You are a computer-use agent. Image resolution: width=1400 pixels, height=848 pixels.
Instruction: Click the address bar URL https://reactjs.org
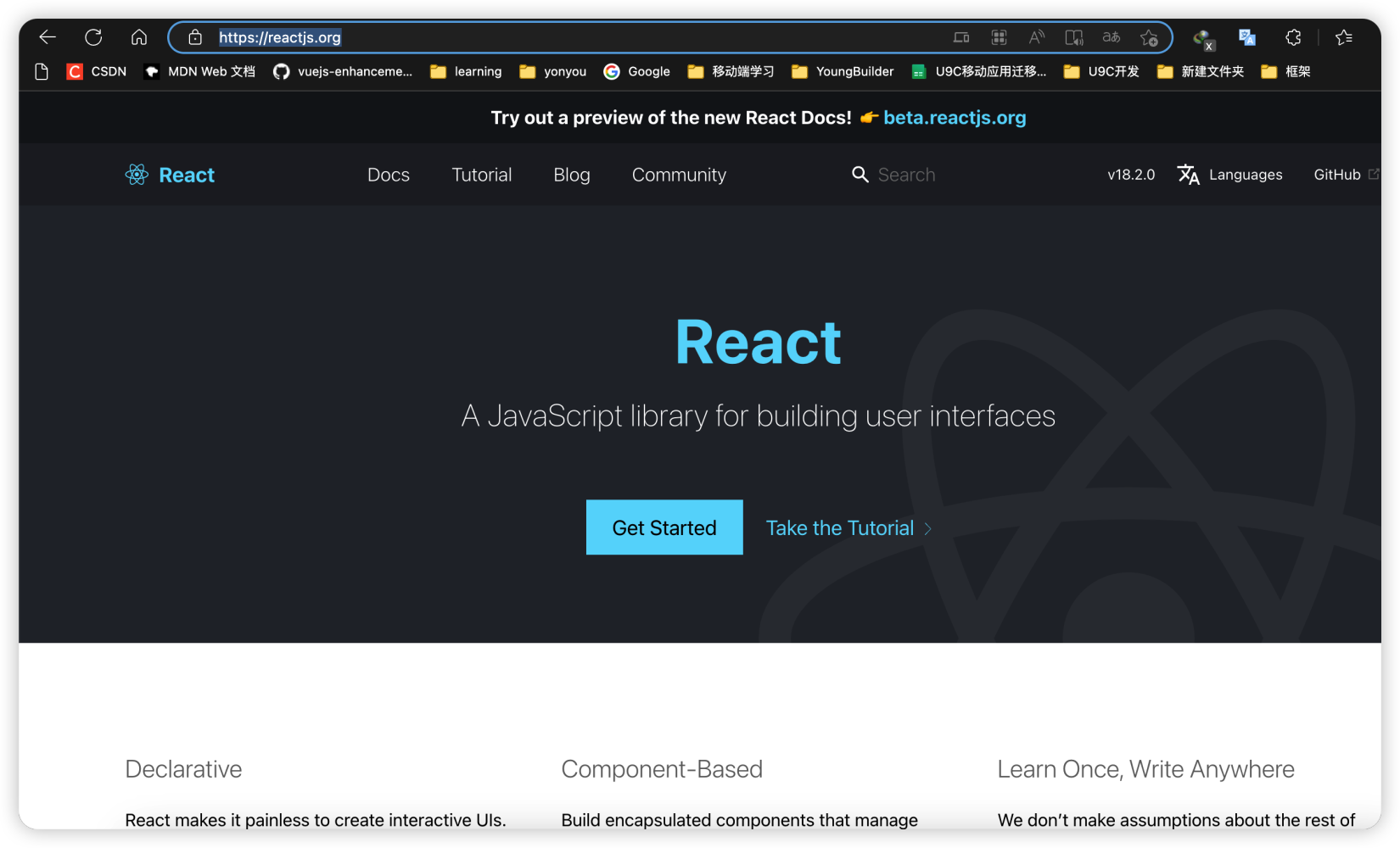pyautogui.click(x=280, y=37)
